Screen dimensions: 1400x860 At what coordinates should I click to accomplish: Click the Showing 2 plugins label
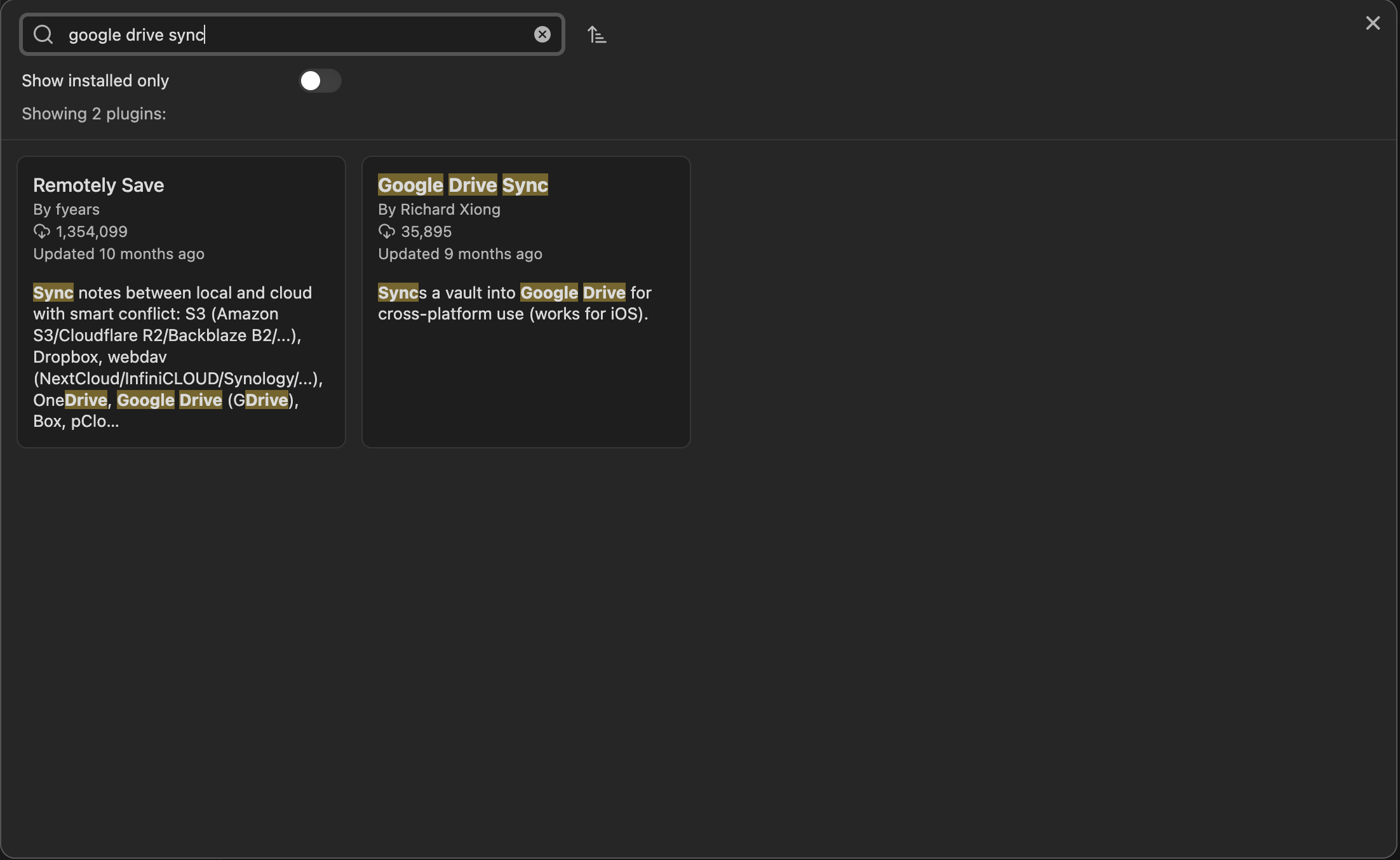point(94,114)
